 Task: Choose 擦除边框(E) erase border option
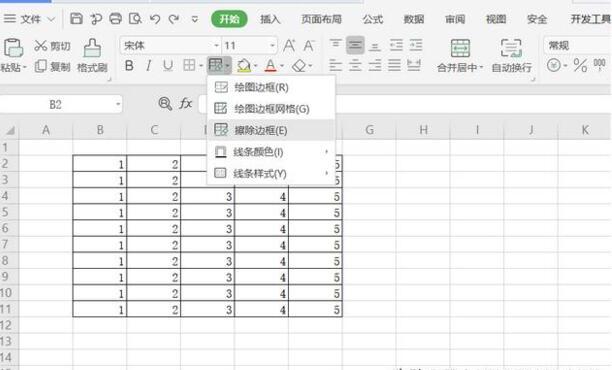(271, 130)
